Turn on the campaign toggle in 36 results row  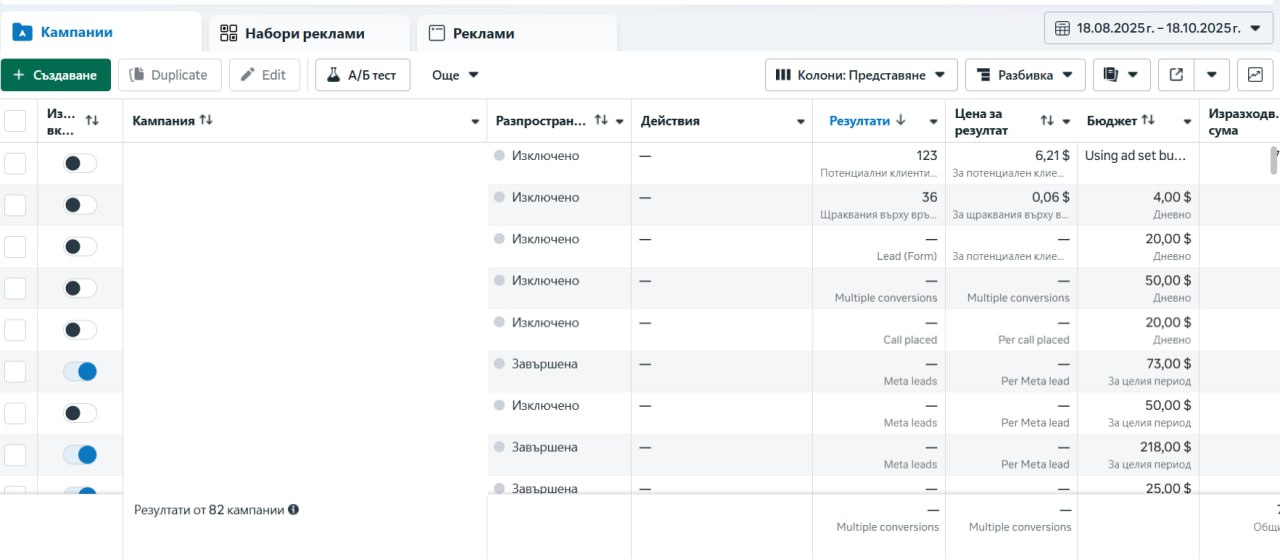coord(80,205)
